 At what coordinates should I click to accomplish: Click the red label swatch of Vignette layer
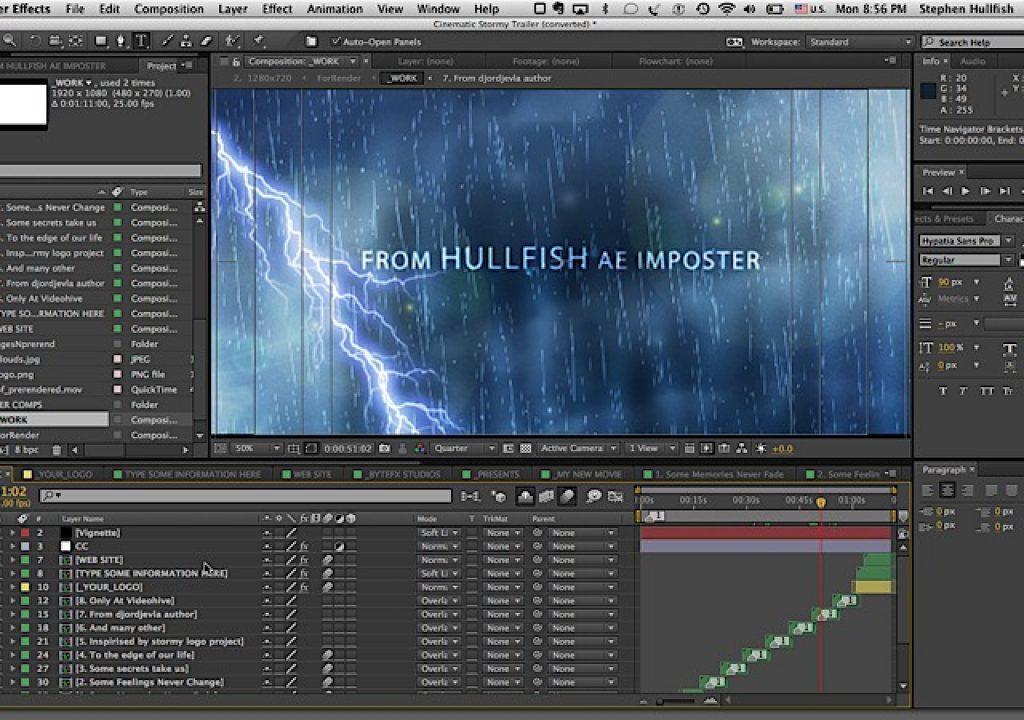pos(25,533)
